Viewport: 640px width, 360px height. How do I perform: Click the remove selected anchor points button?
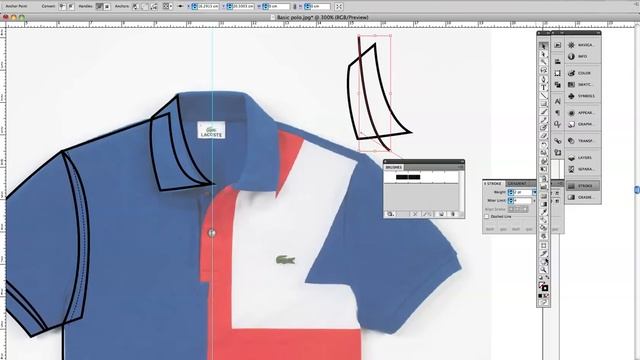tap(136, 7)
